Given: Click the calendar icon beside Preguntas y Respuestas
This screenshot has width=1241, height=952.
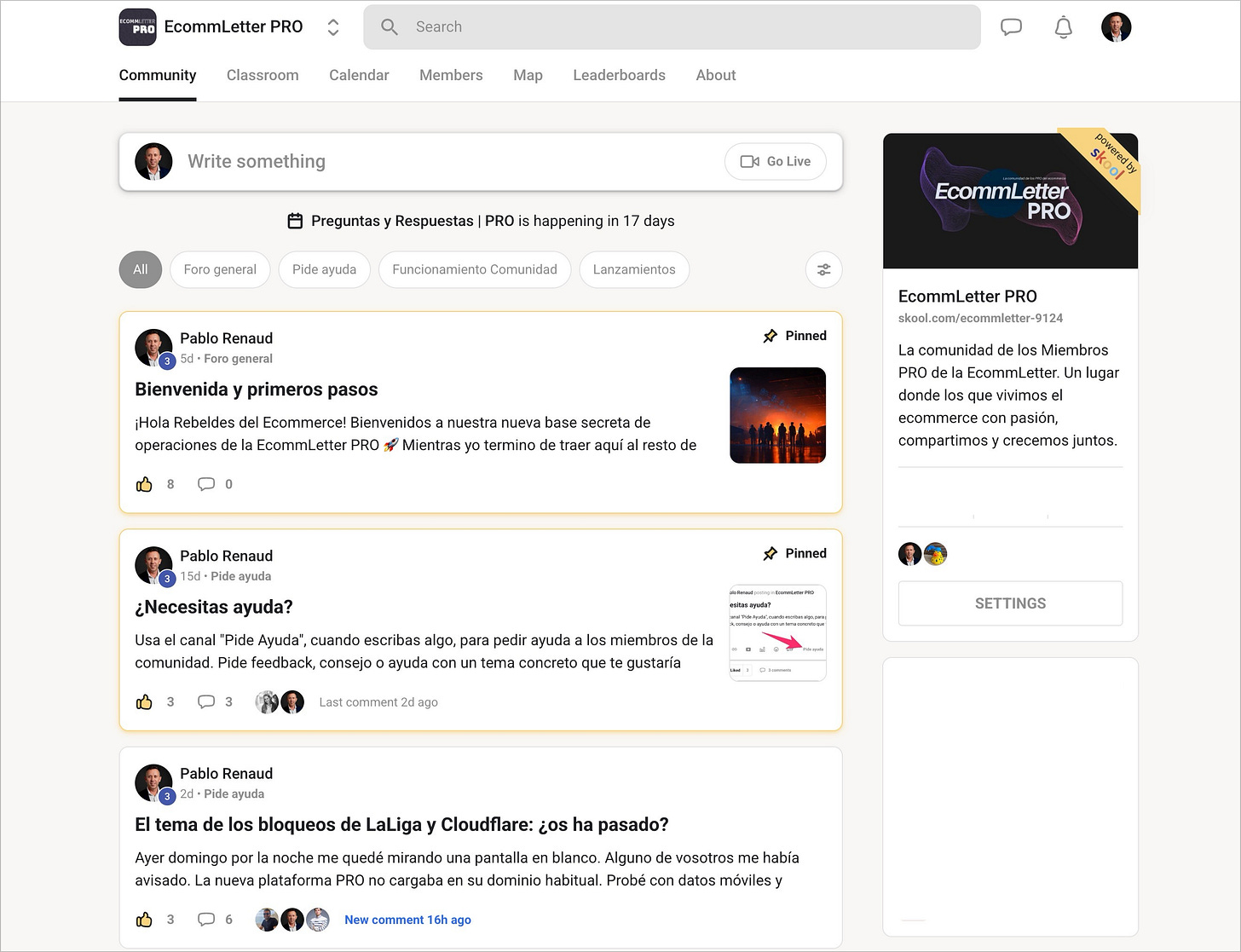Looking at the screenshot, I should [295, 221].
